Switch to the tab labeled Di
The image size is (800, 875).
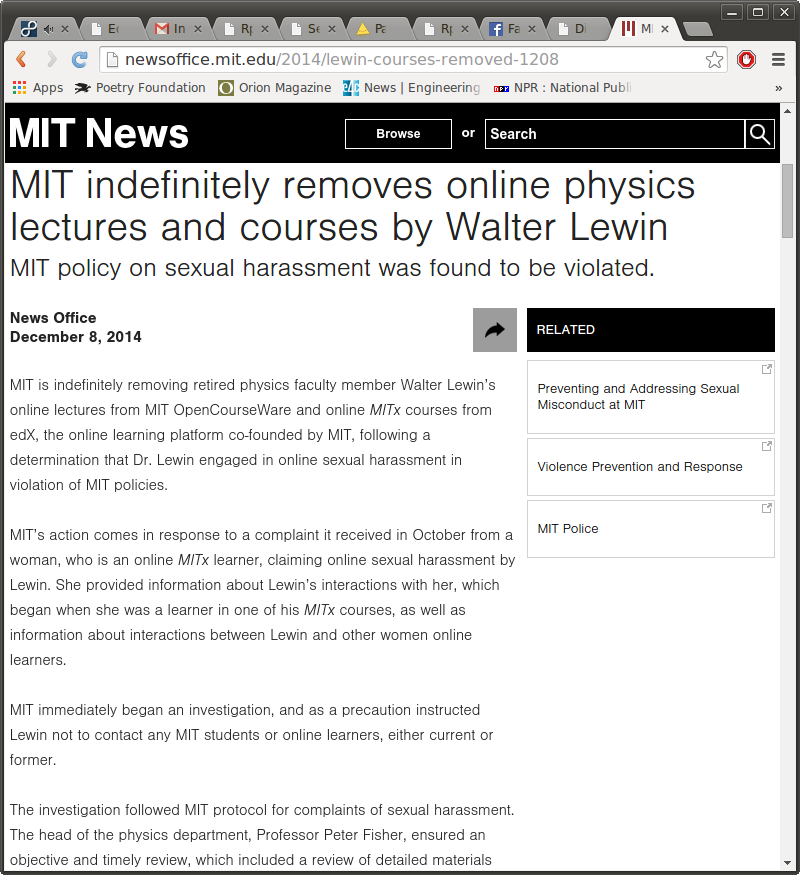click(579, 28)
